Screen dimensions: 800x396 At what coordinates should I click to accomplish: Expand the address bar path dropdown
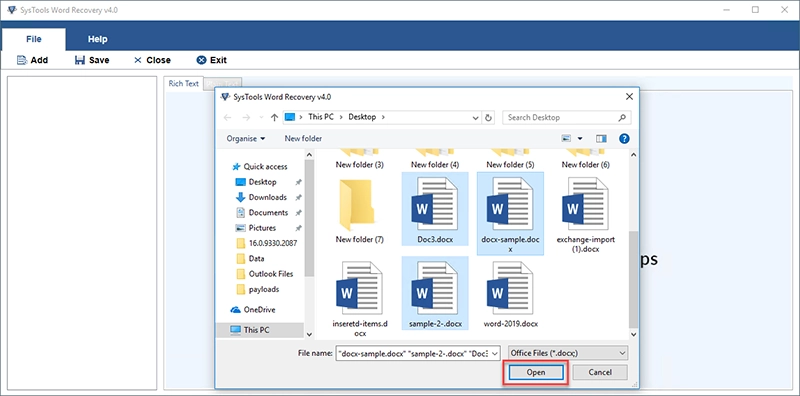[476, 117]
